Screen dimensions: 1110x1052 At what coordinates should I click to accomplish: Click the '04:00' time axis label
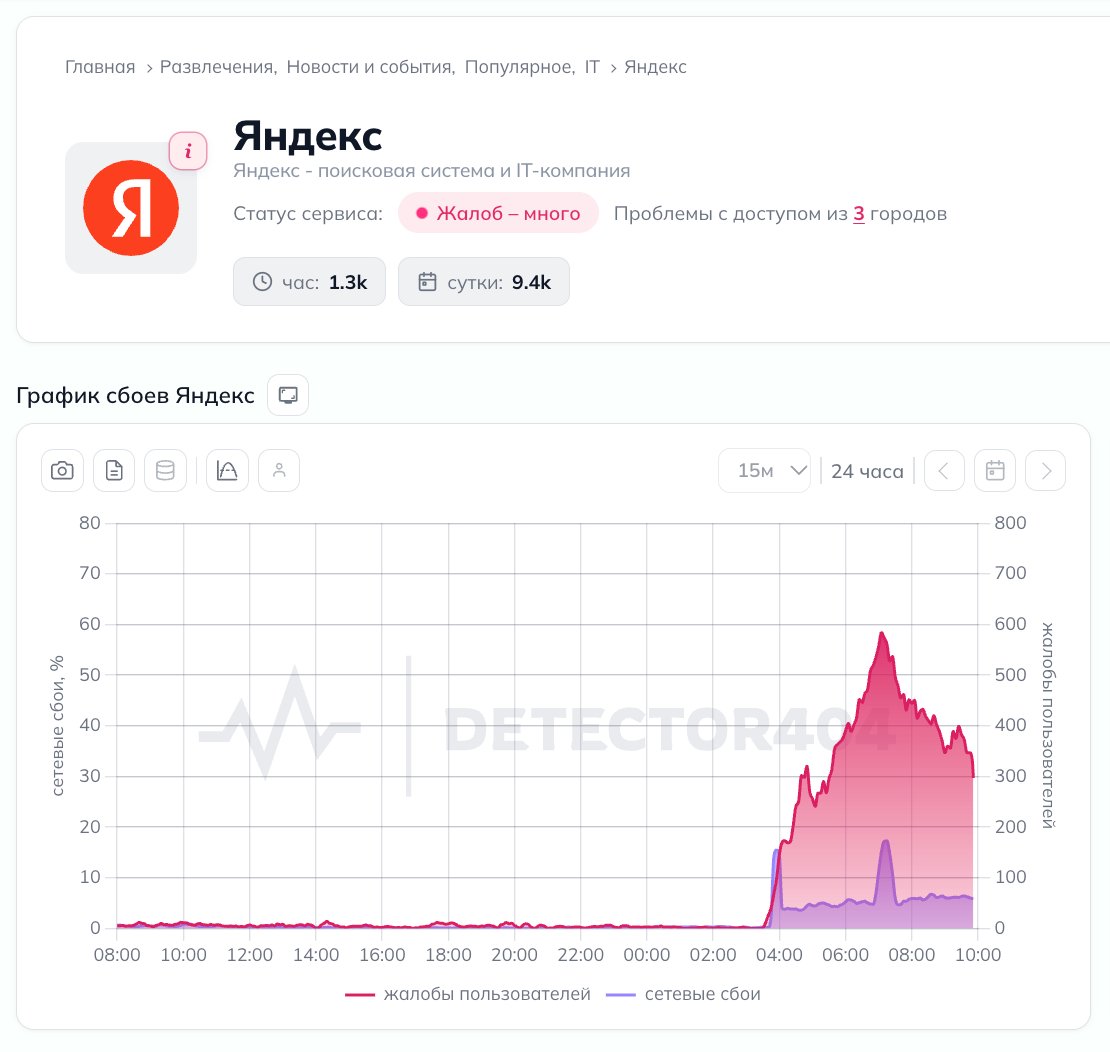[x=779, y=955]
